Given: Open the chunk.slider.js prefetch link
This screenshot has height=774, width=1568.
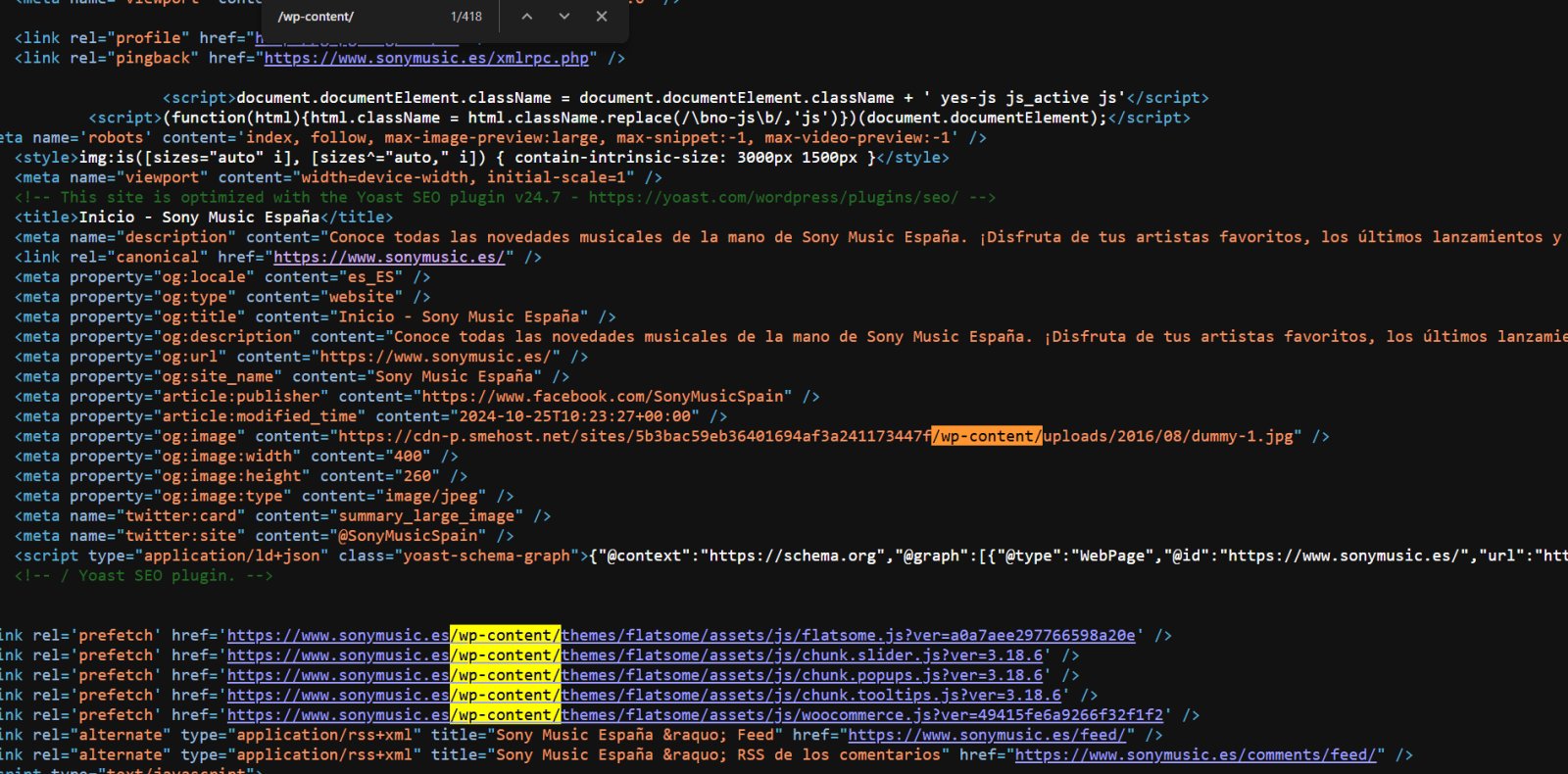Looking at the screenshot, I should coord(635,655).
